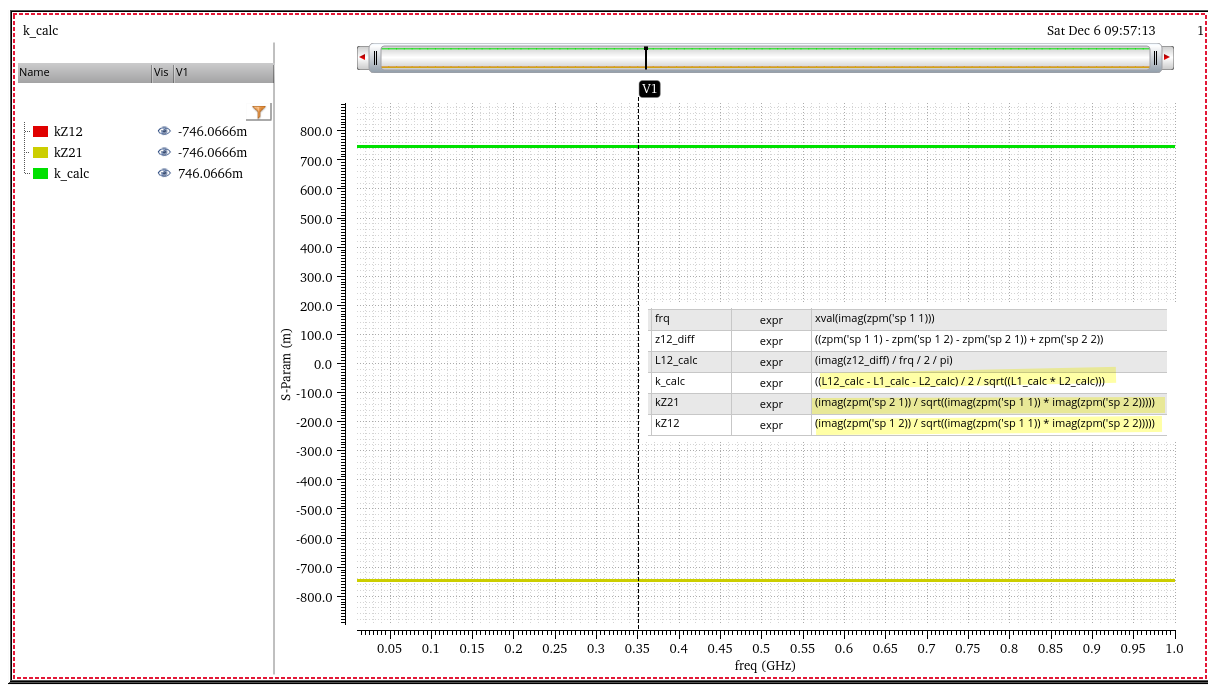
Task: Click the green k_calc color swatch
Action: point(41,173)
